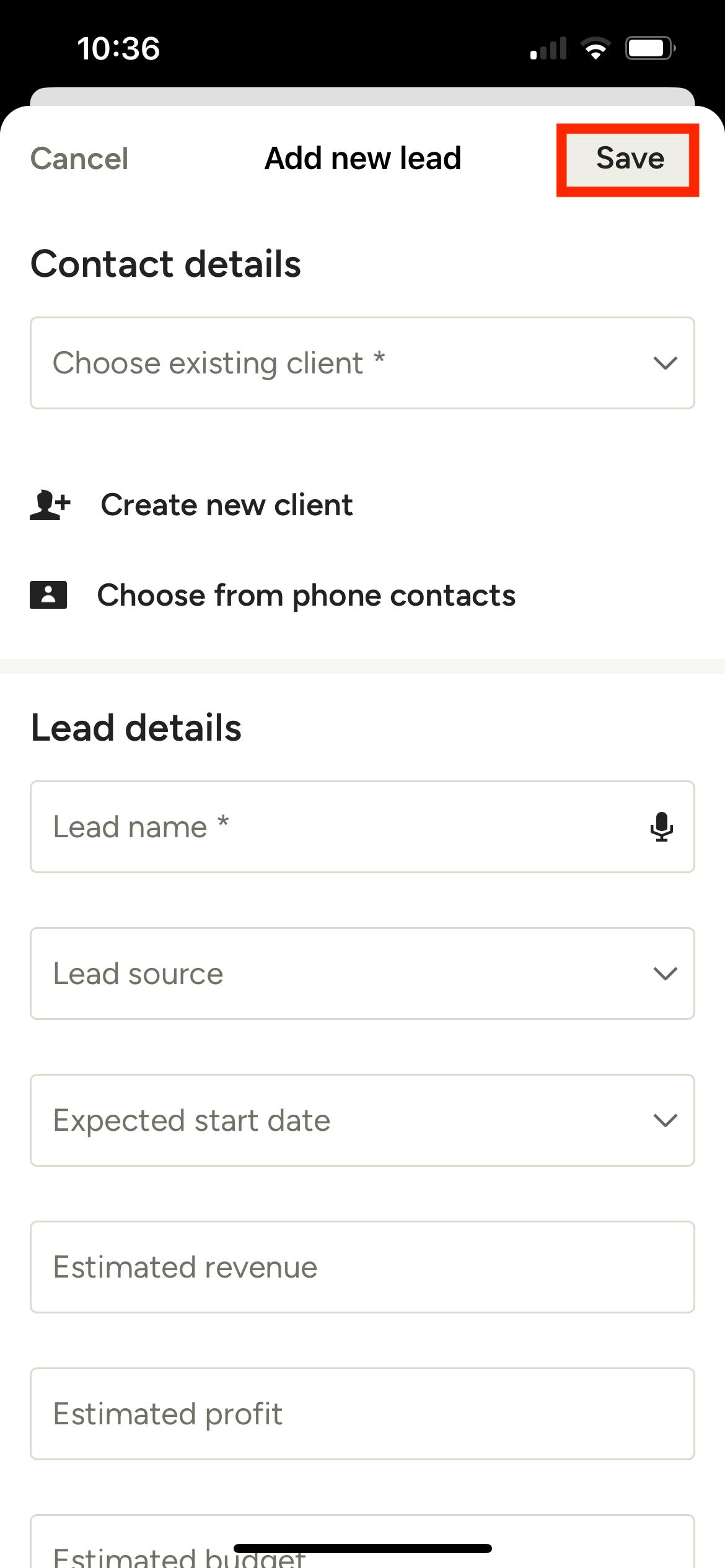The height and width of the screenshot is (1568, 725).
Task: Tap the contact card icon for phone contacts
Action: [48, 595]
